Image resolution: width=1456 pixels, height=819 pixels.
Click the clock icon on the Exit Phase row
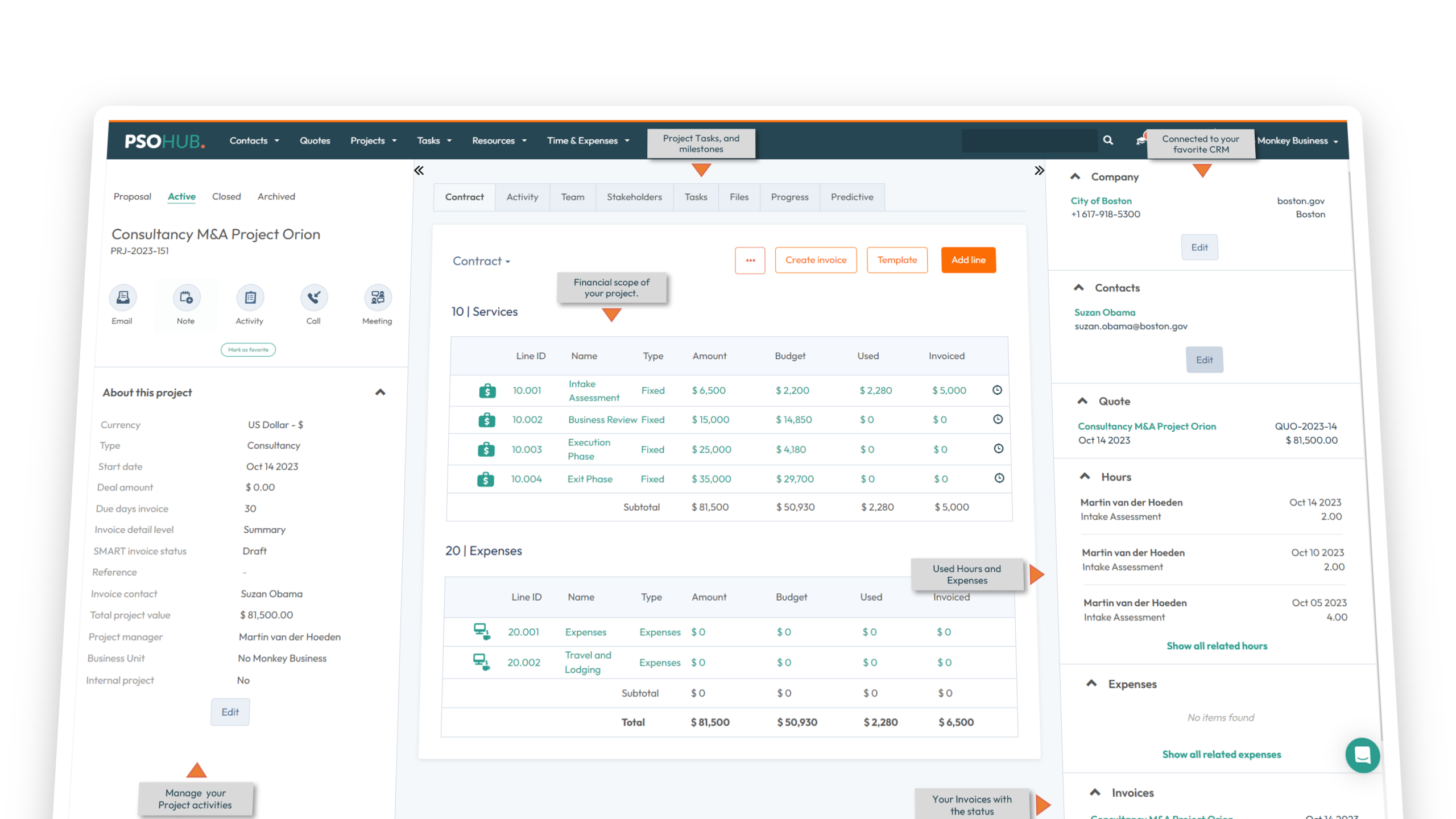999,478
